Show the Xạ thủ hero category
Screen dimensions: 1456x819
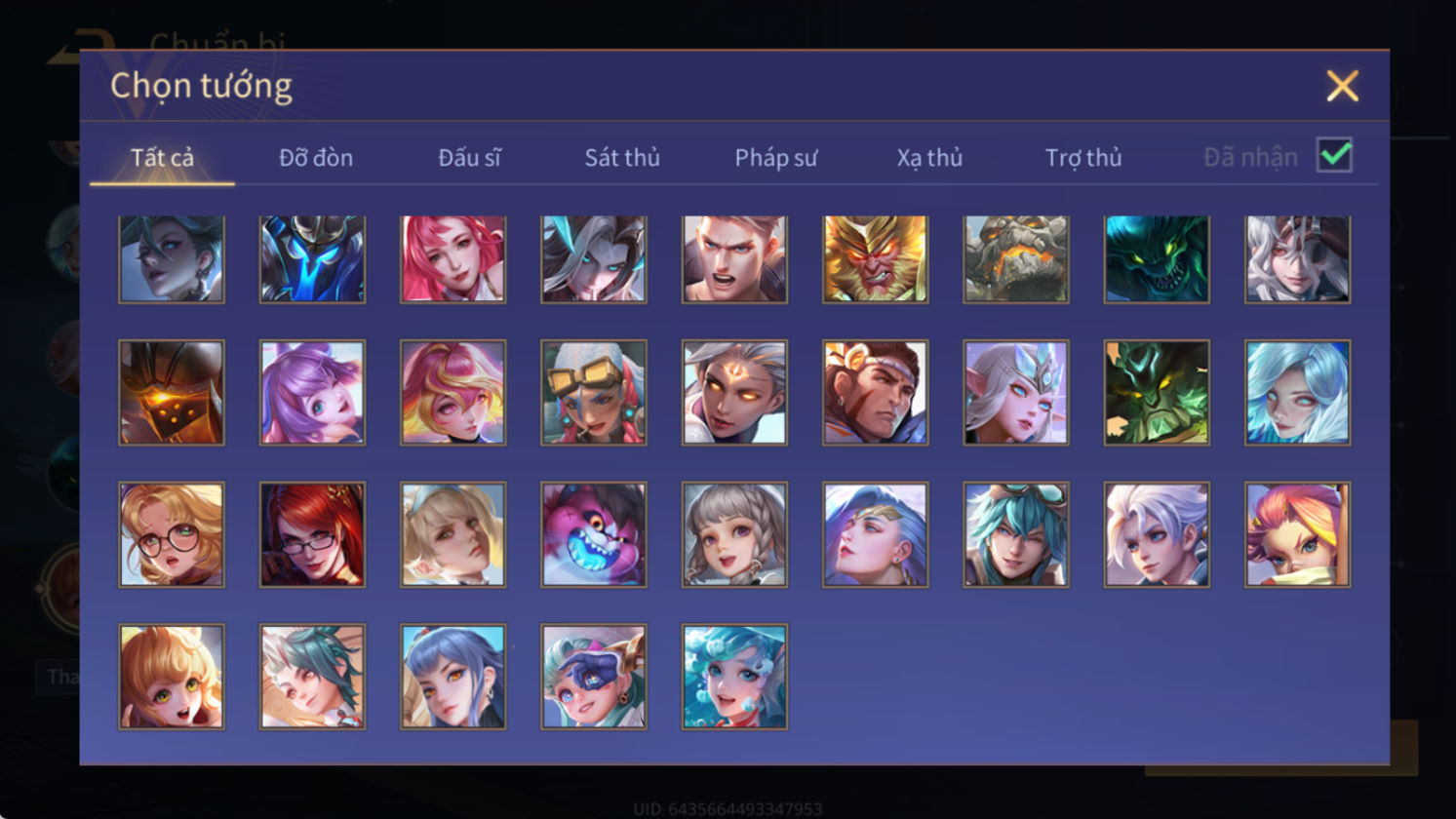click(929, 157)
